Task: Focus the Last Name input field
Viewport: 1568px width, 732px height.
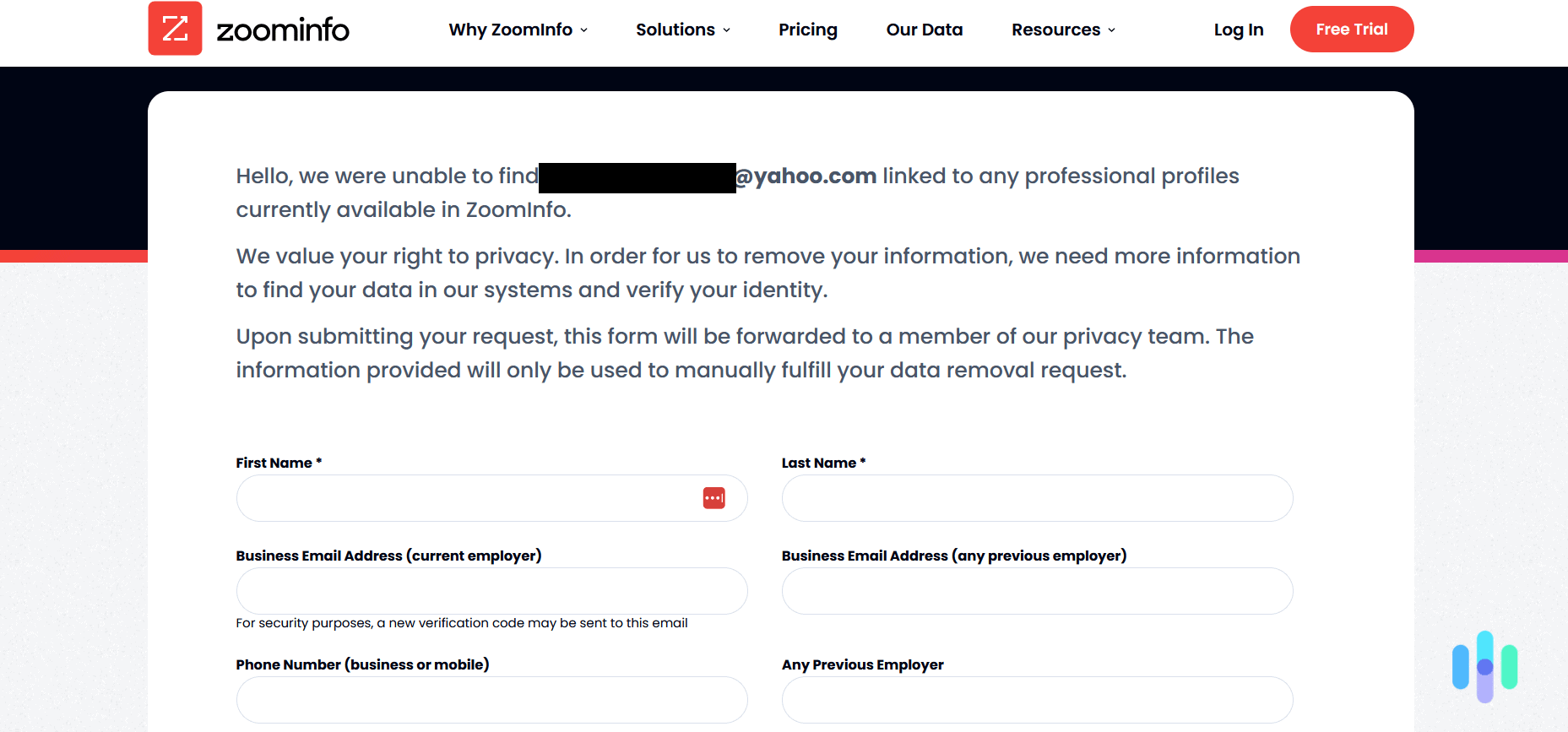Action: click(x=1037, y=497)
